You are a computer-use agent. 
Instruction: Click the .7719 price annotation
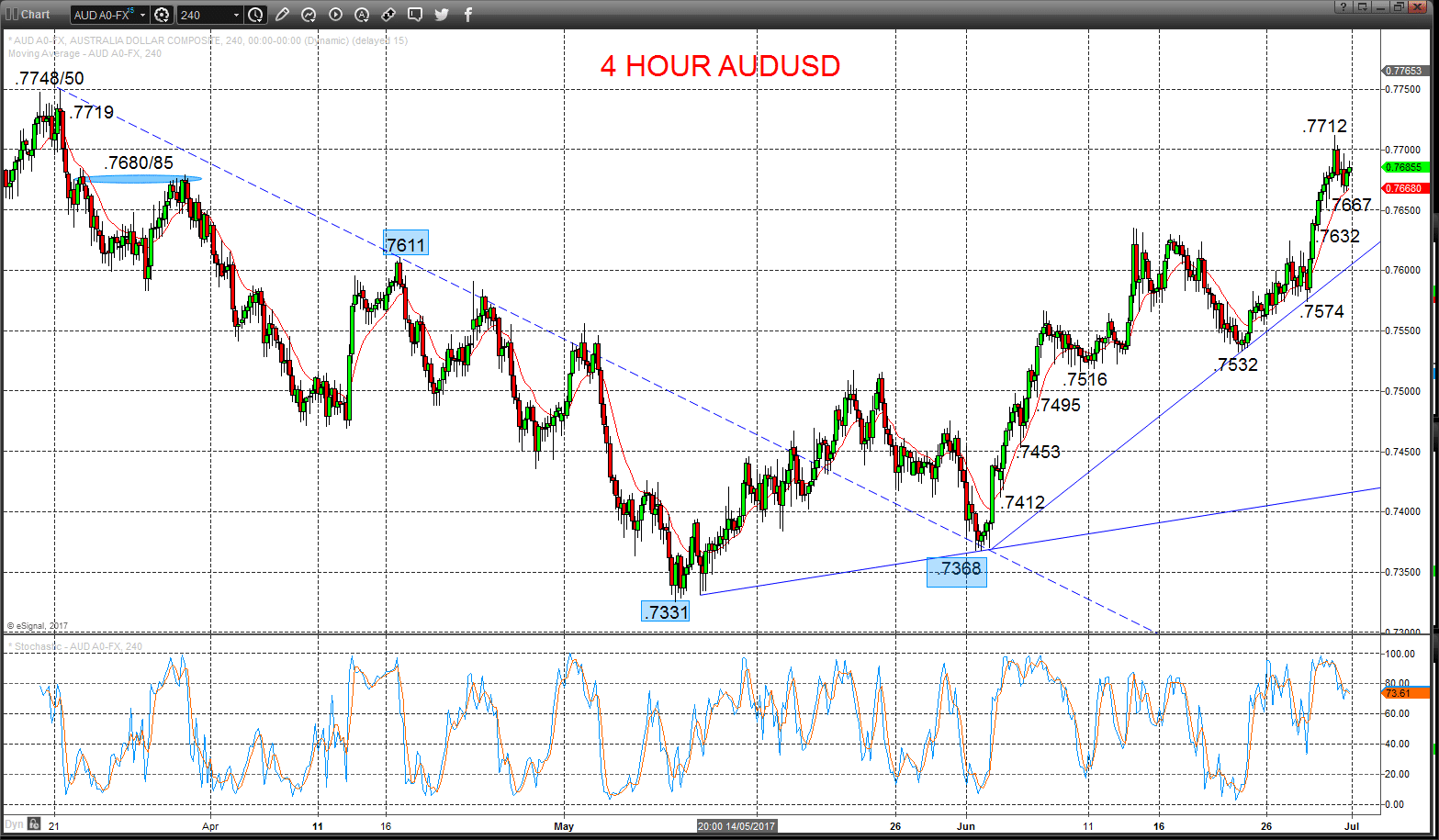(x=93, y=113)
